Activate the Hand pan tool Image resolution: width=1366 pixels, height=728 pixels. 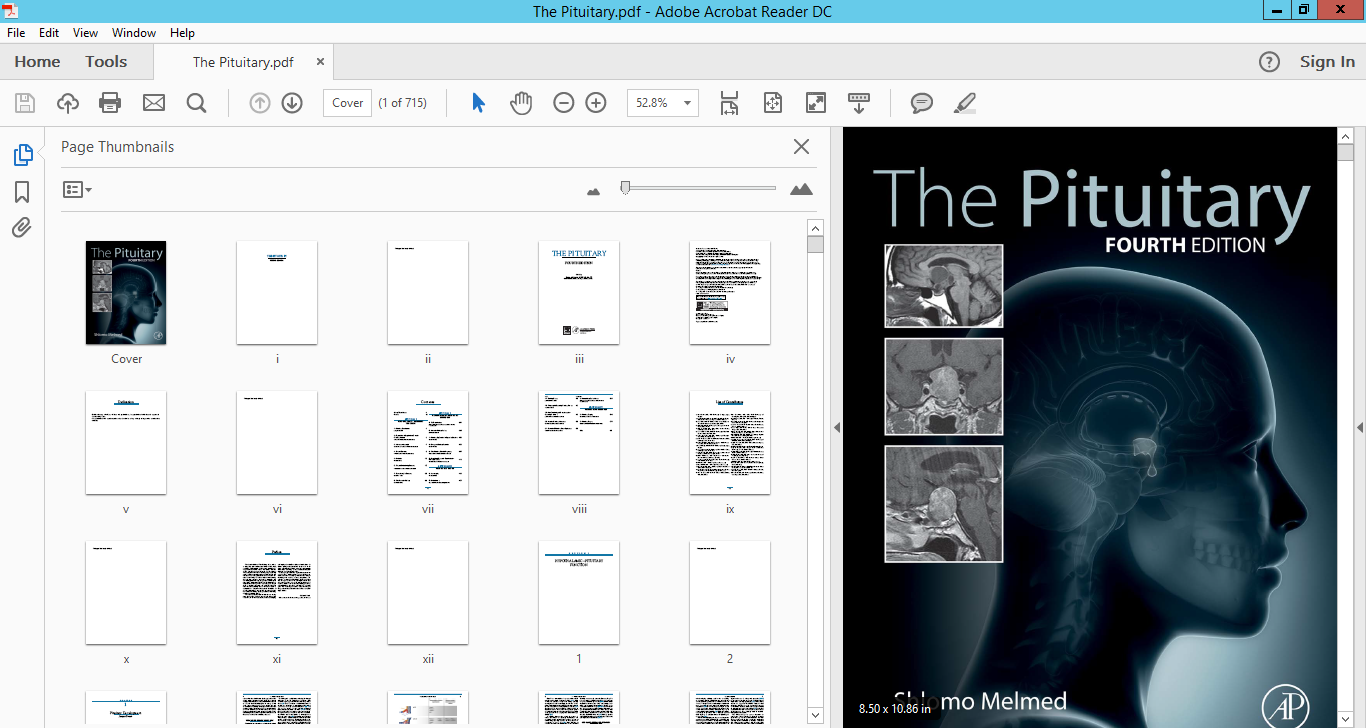(521, 103)
